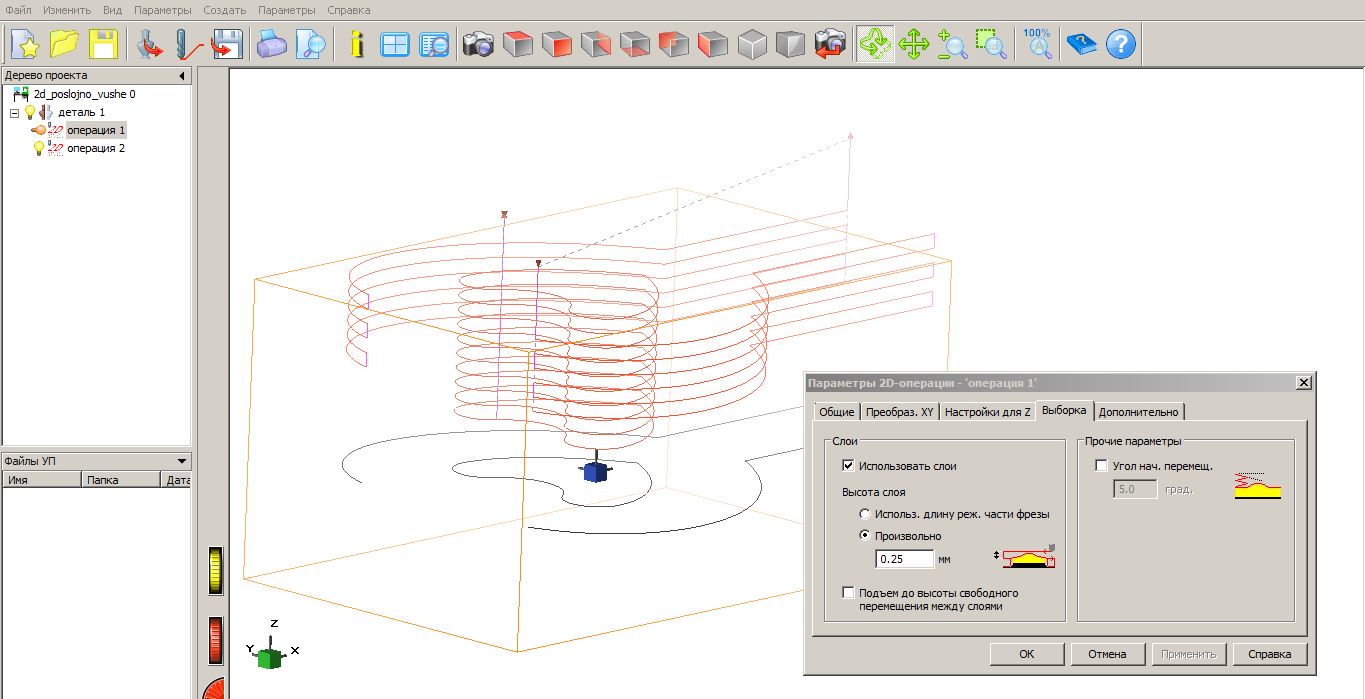
Task: Take a snapshot with the camera icon
Action: (x=478, y=44)
